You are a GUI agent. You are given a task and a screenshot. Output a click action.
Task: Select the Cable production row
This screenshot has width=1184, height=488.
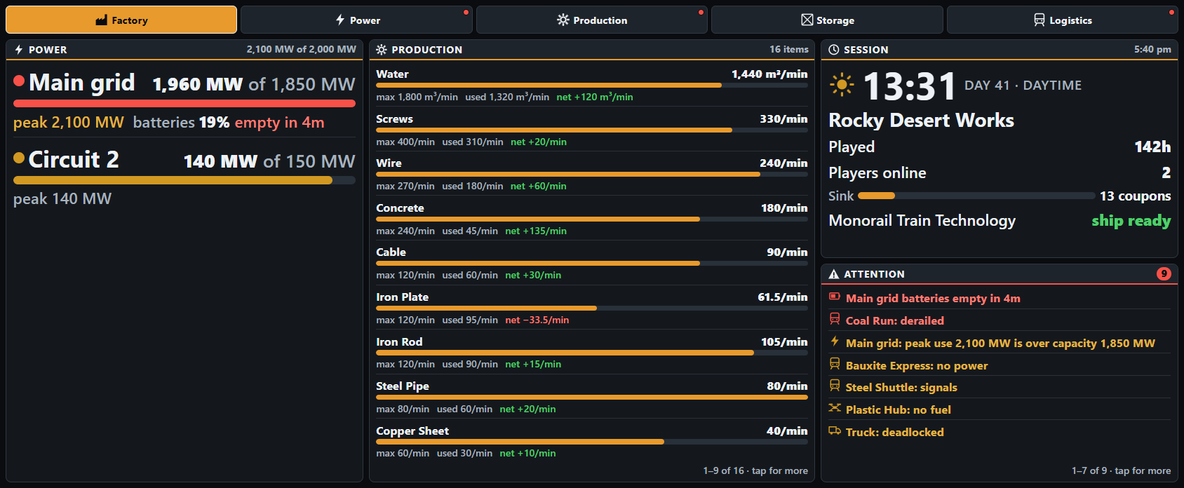[x=592, y=263]
